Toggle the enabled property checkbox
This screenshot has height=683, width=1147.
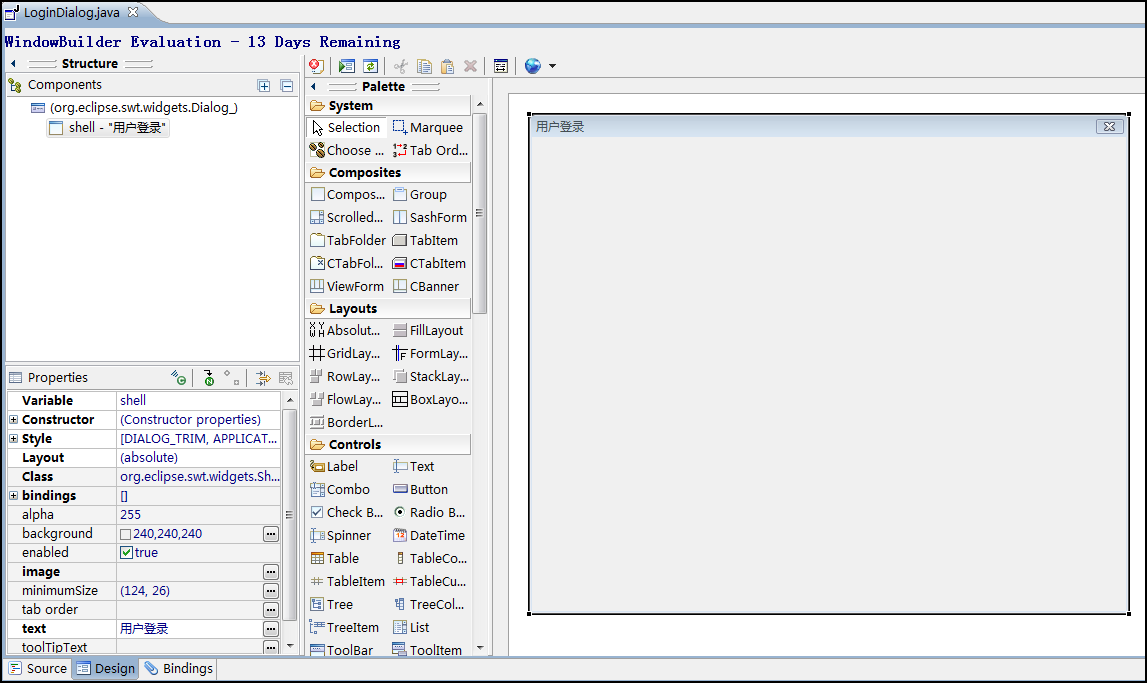pyautogui.click(x=127, y=552)
